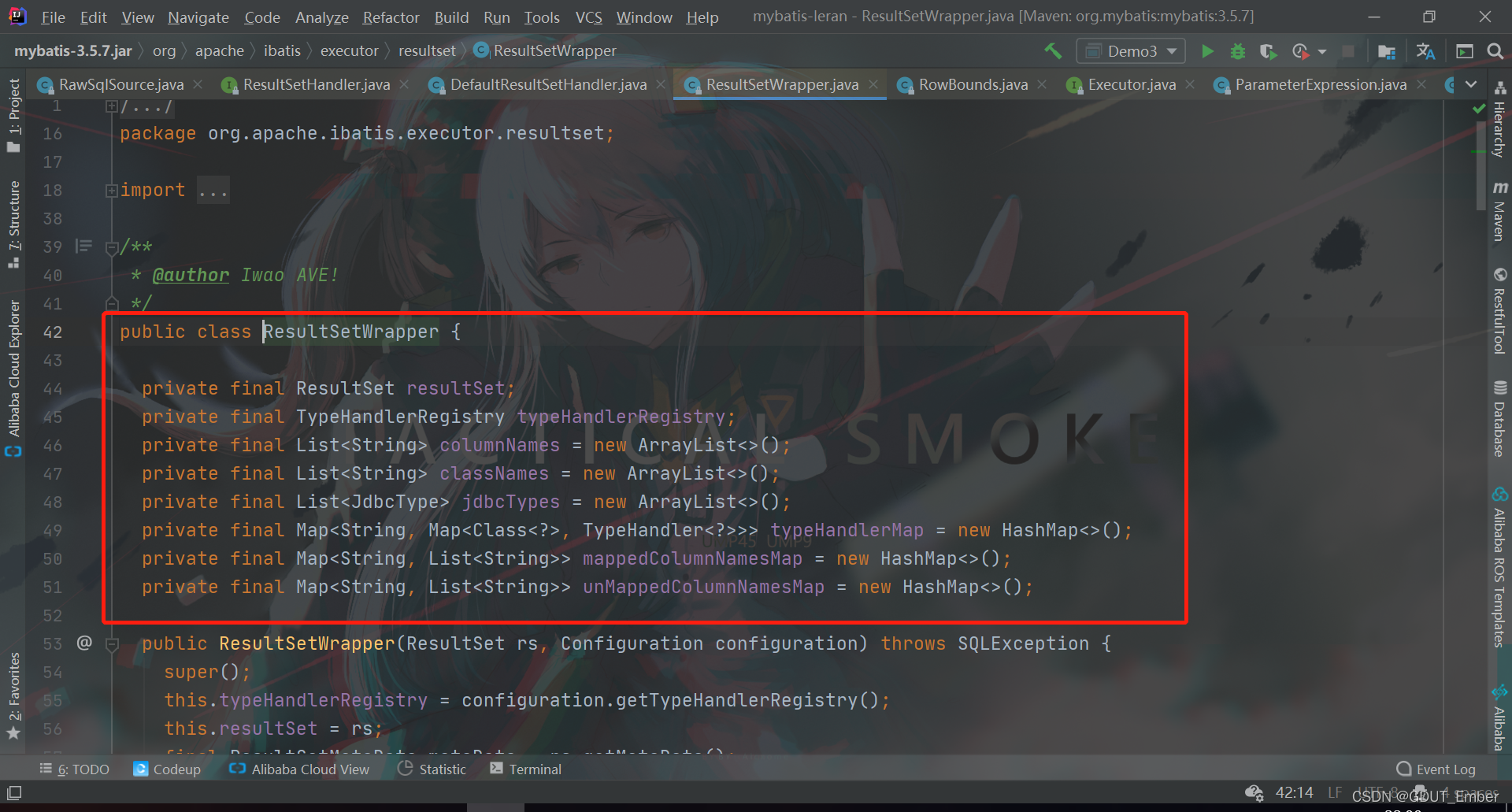This screenshot has width=1512, height=812.
Task: Open Alibaba Cloud View panel
Action: pos(299,769)
